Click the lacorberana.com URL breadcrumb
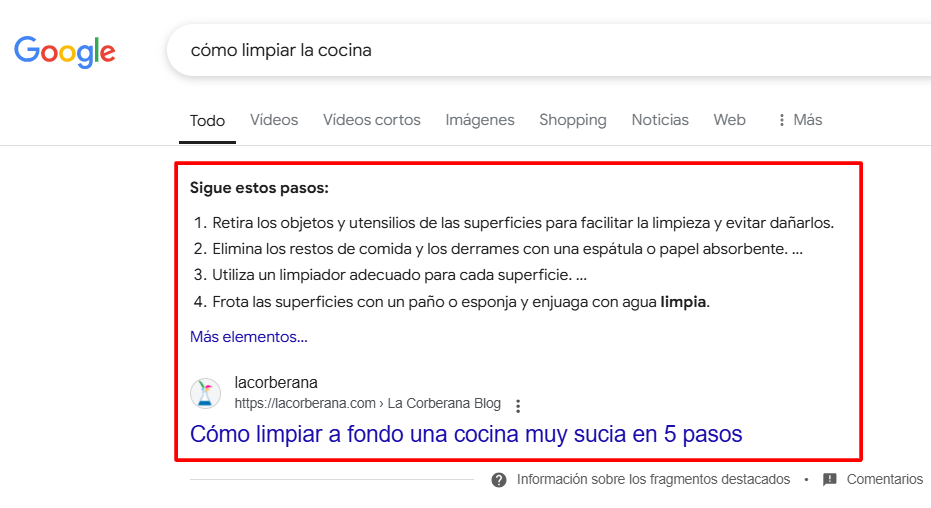 click(x=367, y=404)
